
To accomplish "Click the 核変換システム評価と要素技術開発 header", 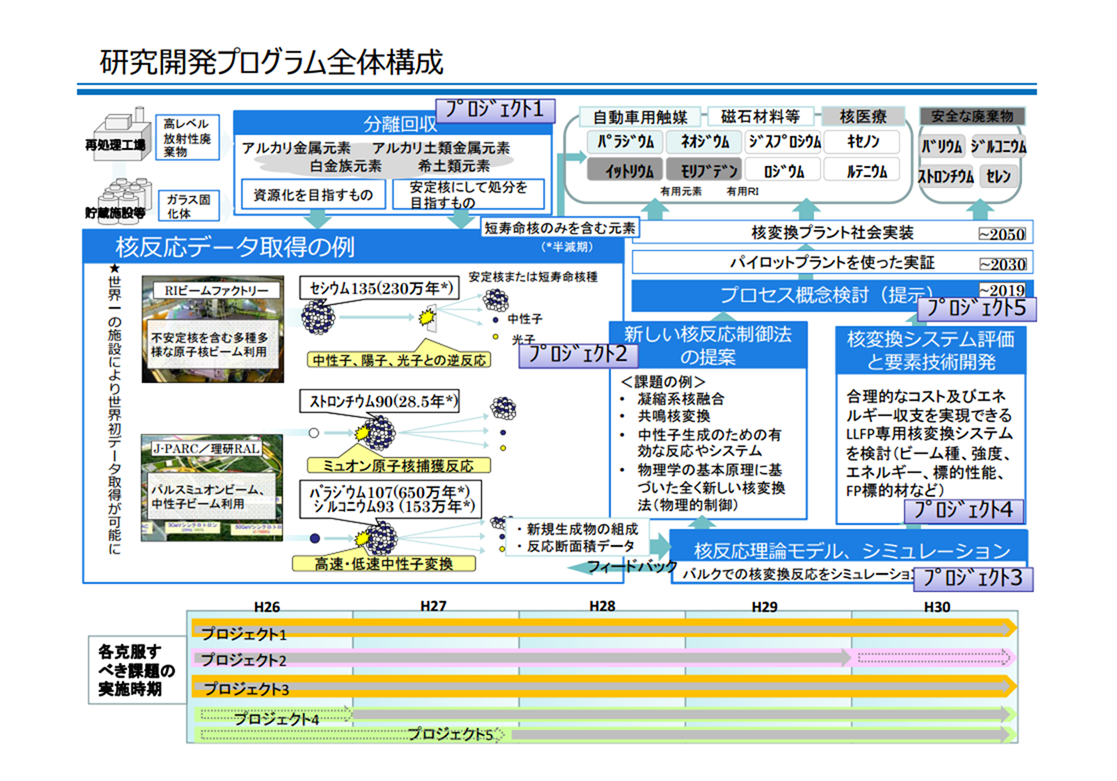I will (x=930, y=350).
